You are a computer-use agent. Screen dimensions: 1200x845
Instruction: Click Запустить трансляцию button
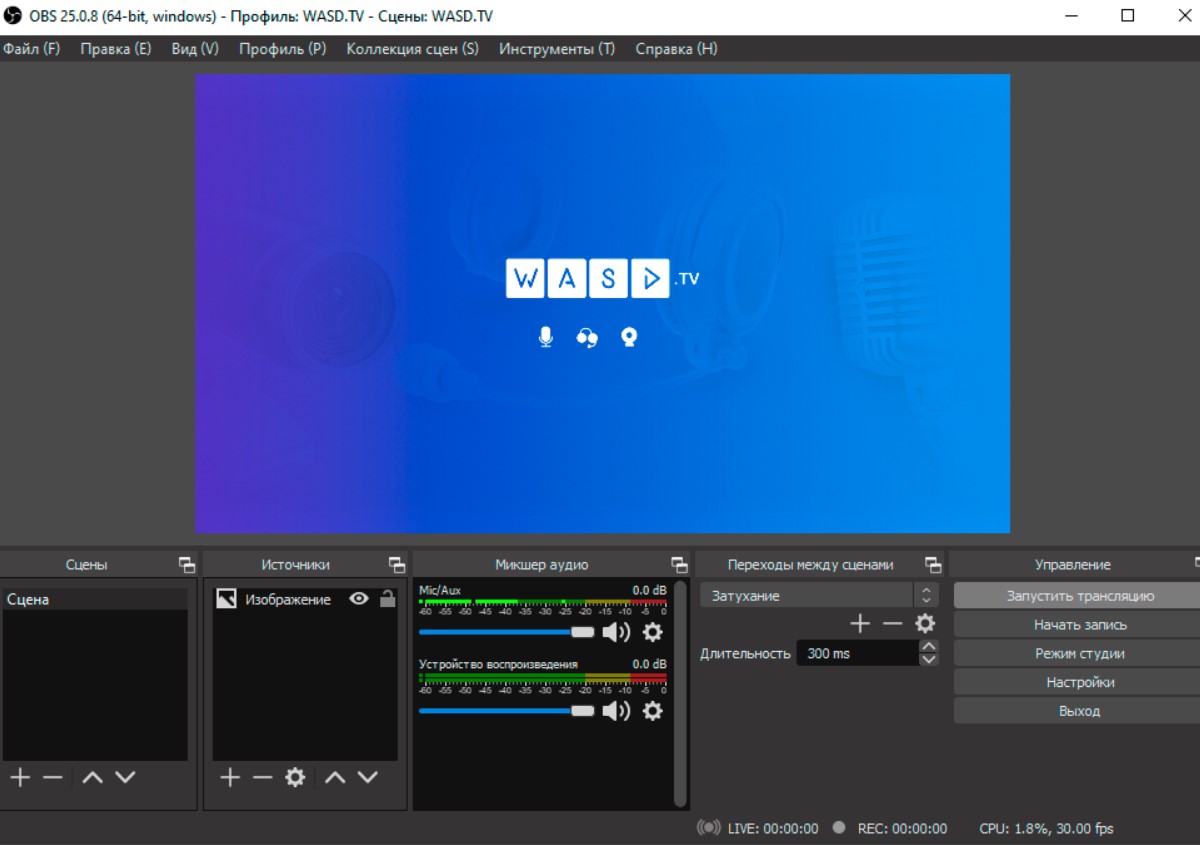pos(1079,596)
